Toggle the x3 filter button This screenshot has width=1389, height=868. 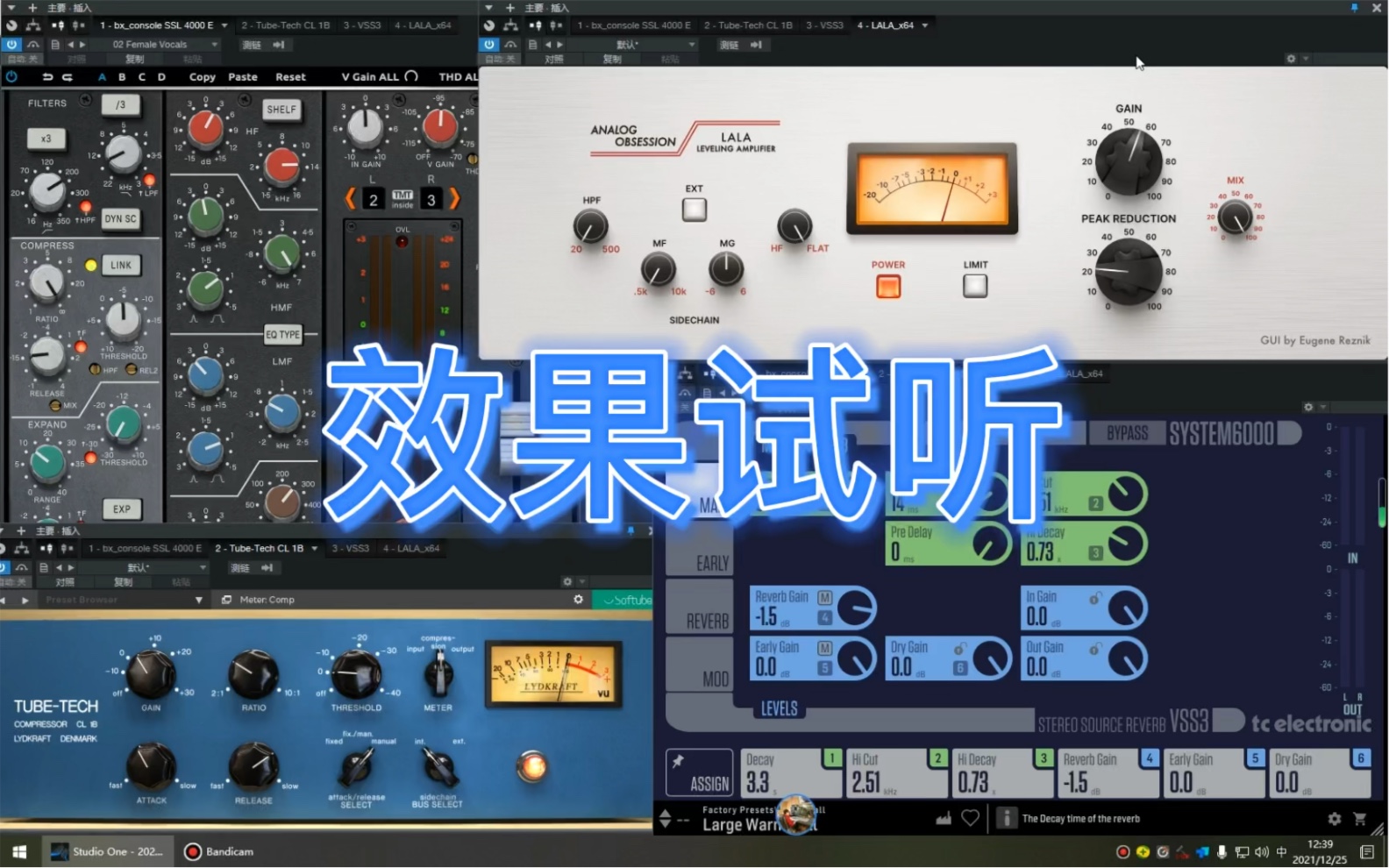[46, 139]
